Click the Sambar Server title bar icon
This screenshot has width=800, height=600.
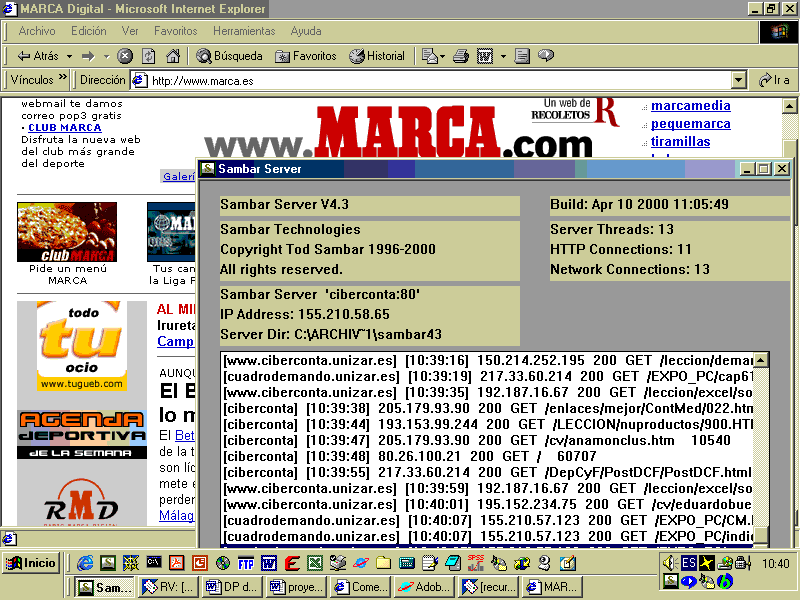click(208, 169)
